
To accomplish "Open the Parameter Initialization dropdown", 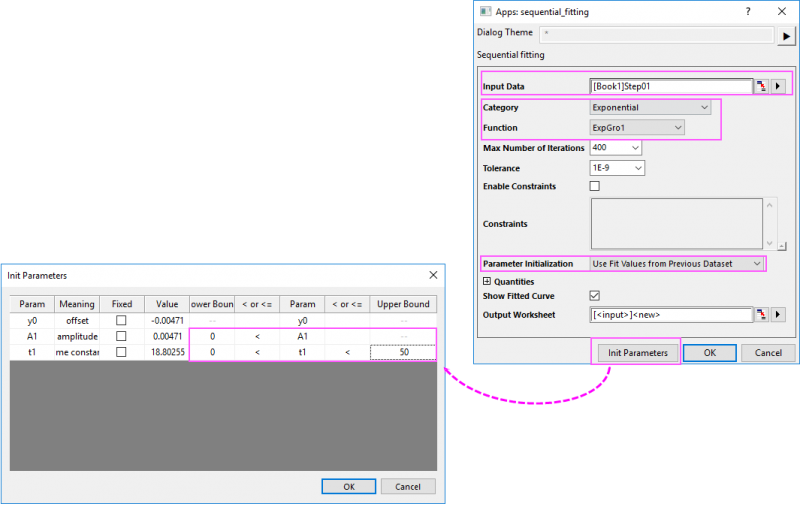I will pos(677,263).
